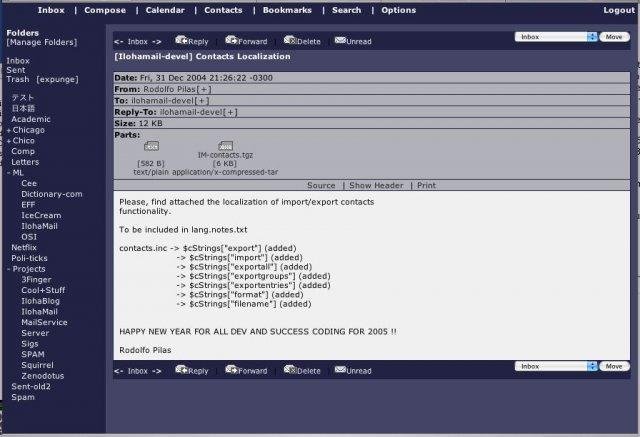
Task: Click expunge next to Trash
Action: (x=57, y=79)
